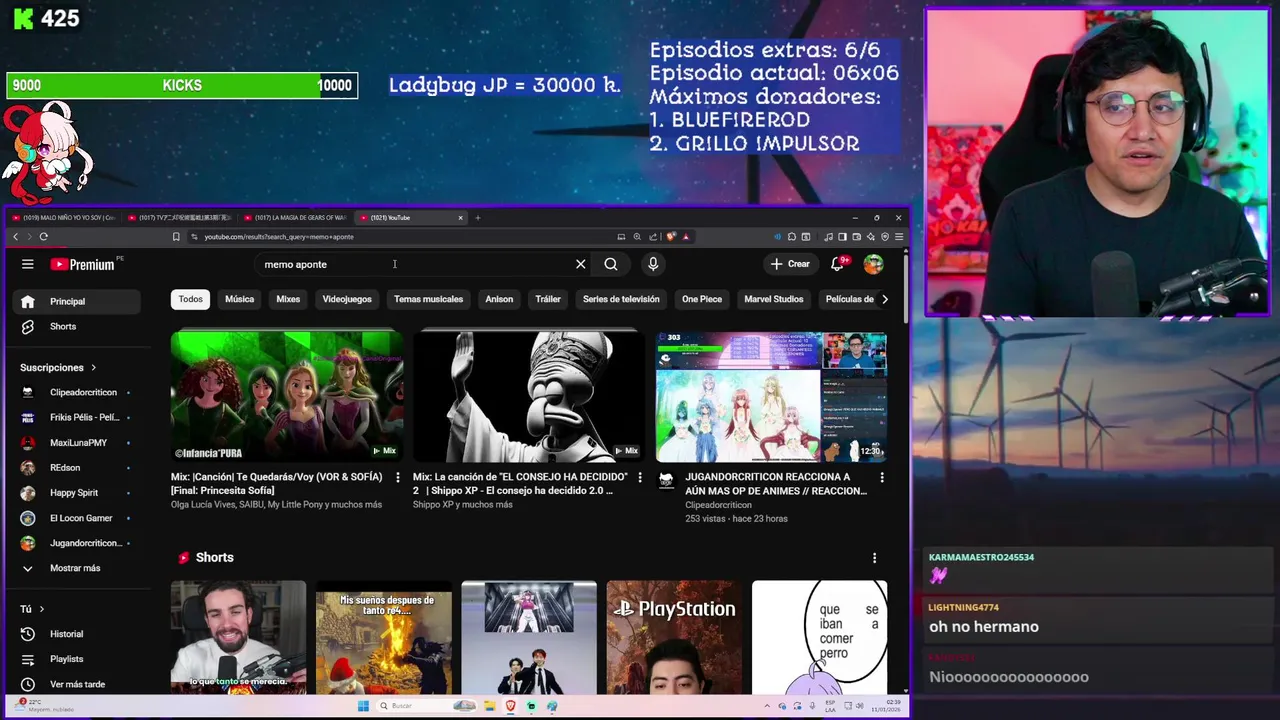Click address bar URL youtube.com/results
The image size is (1280, 720).
click(x=279, y=237)
